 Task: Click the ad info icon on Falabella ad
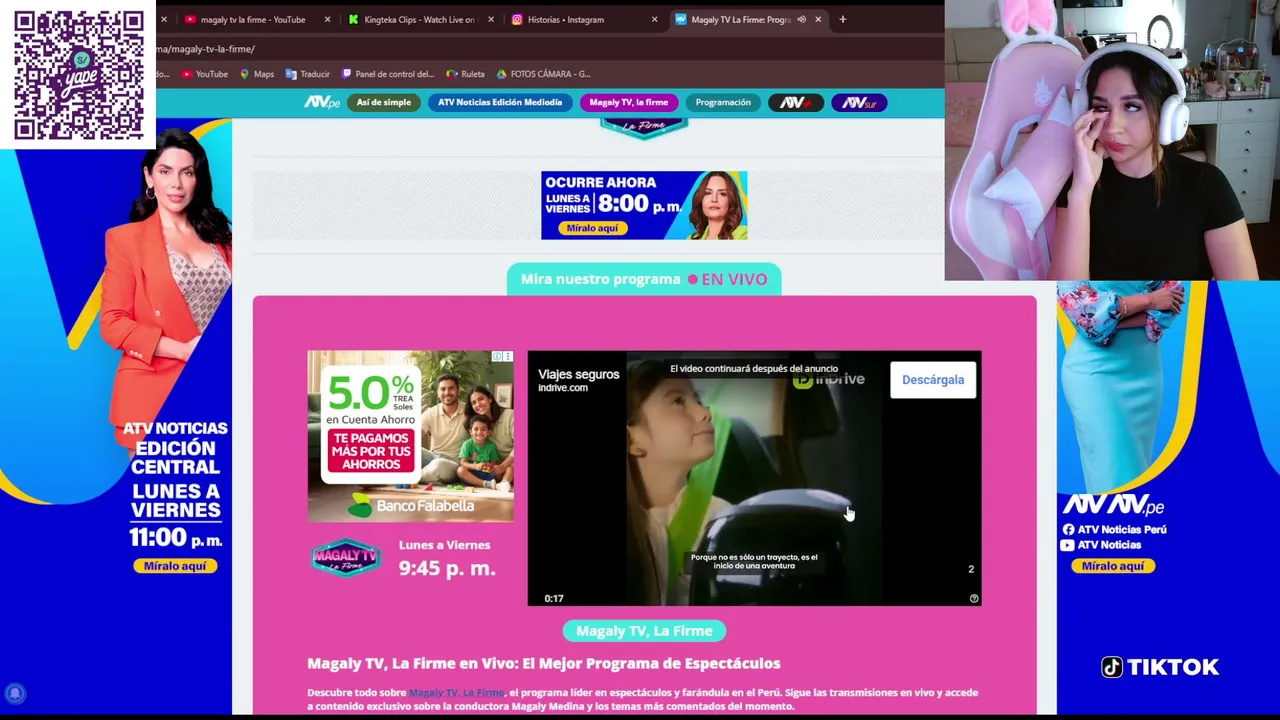(497, 357)
